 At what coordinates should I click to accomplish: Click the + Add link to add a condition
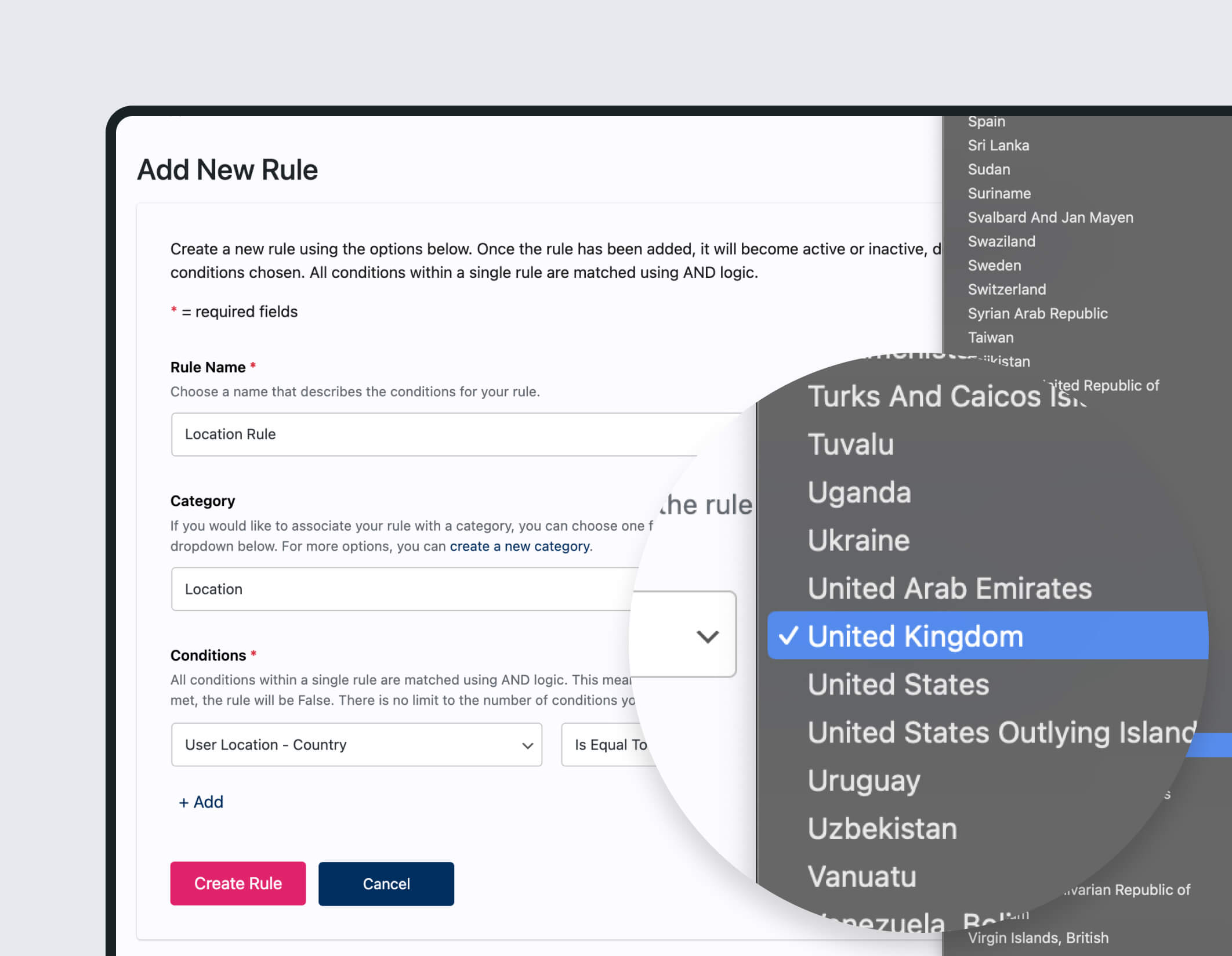click(x=201, y=802)
